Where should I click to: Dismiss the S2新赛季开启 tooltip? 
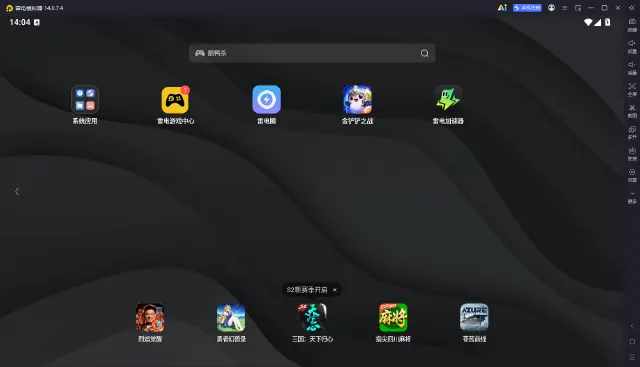[x=335, y=290]
